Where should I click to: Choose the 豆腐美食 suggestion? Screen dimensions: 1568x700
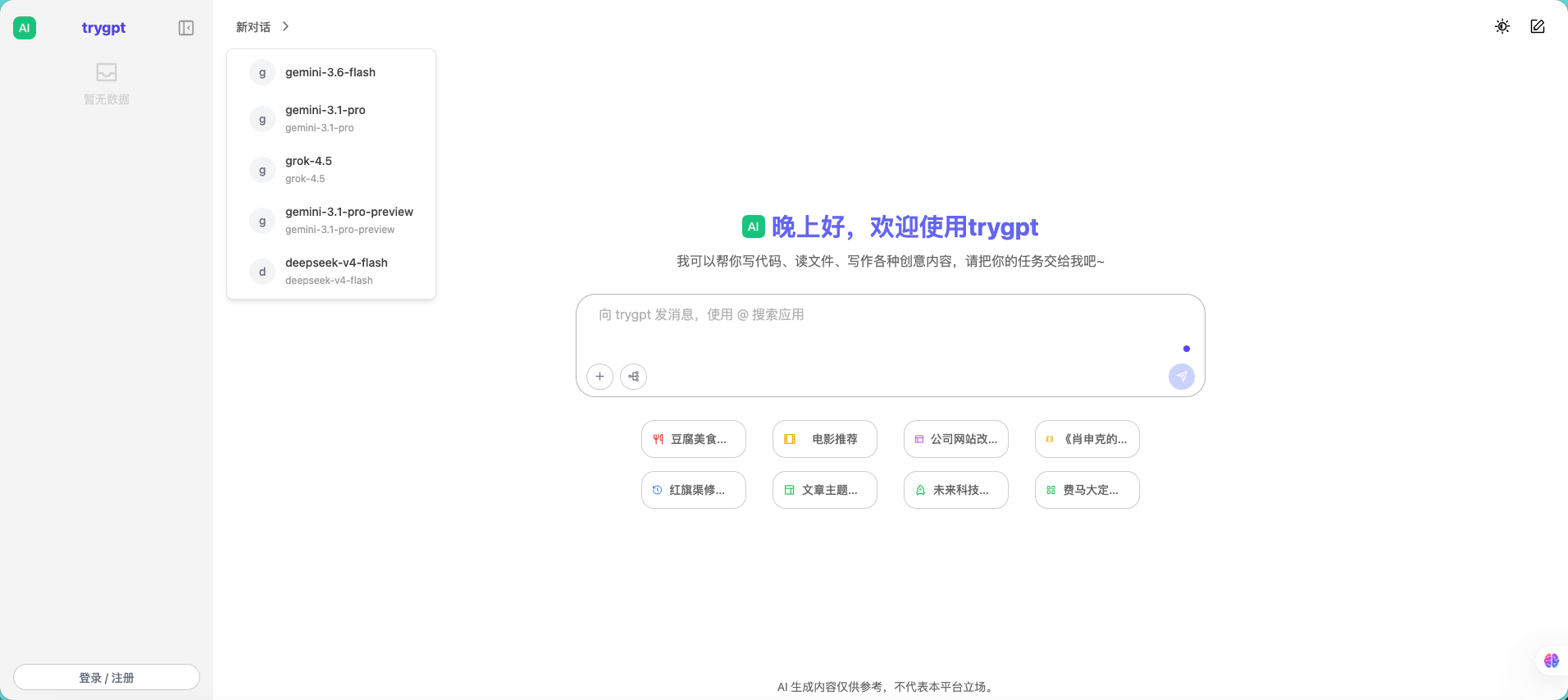tap(694, 439)
